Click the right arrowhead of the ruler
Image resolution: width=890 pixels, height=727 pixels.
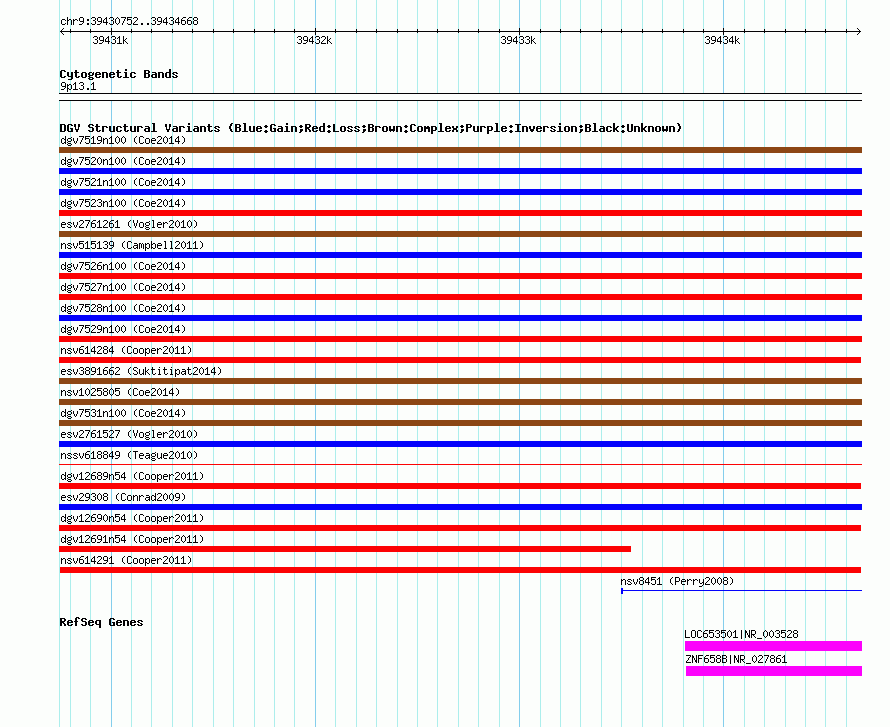click(x=858, y=32)
